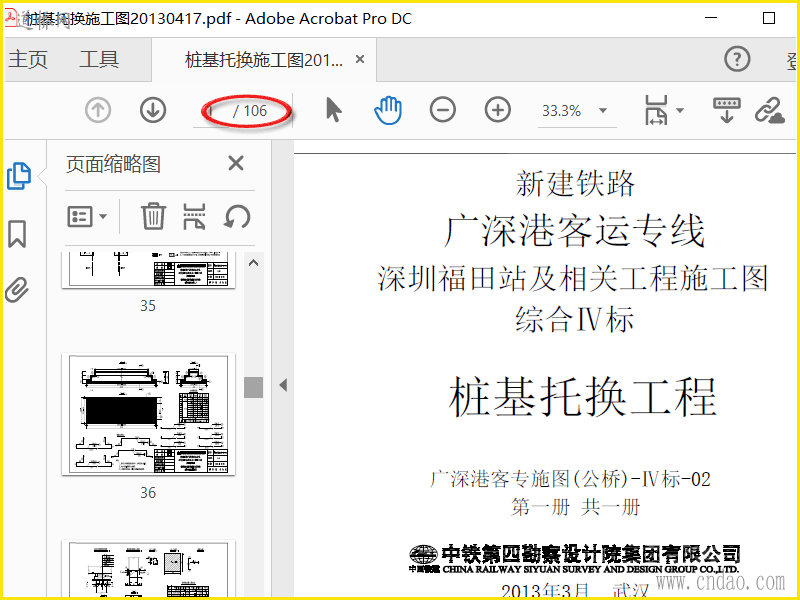This screenshot has height=600, width=800.
Task: Click page label 36 under thumbnail
Action: pyautogui.click(x=148, y=493)
